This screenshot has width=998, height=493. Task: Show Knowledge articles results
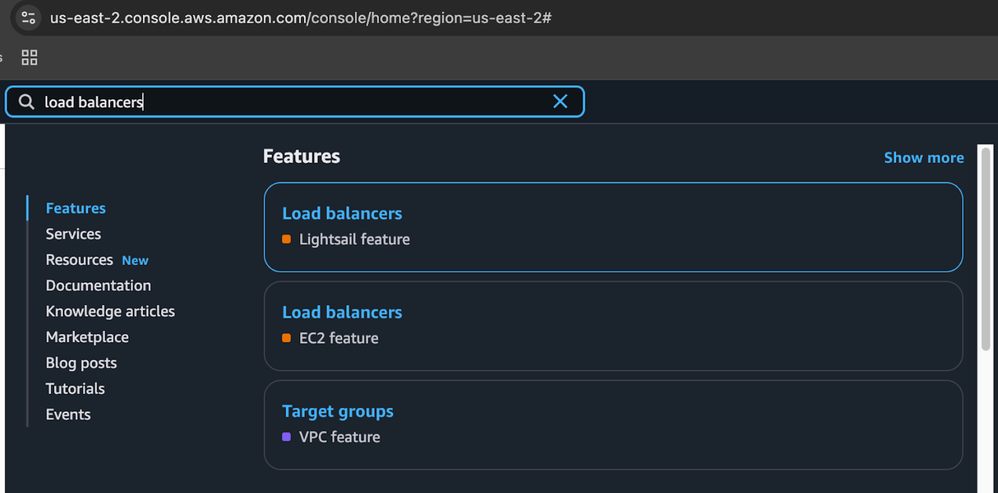(110, 311)
